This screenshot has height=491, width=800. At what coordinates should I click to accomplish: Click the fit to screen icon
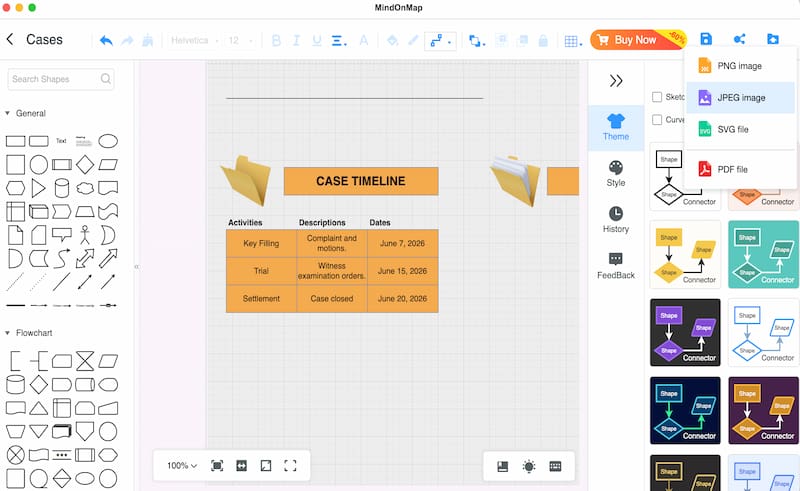(217, 465)
